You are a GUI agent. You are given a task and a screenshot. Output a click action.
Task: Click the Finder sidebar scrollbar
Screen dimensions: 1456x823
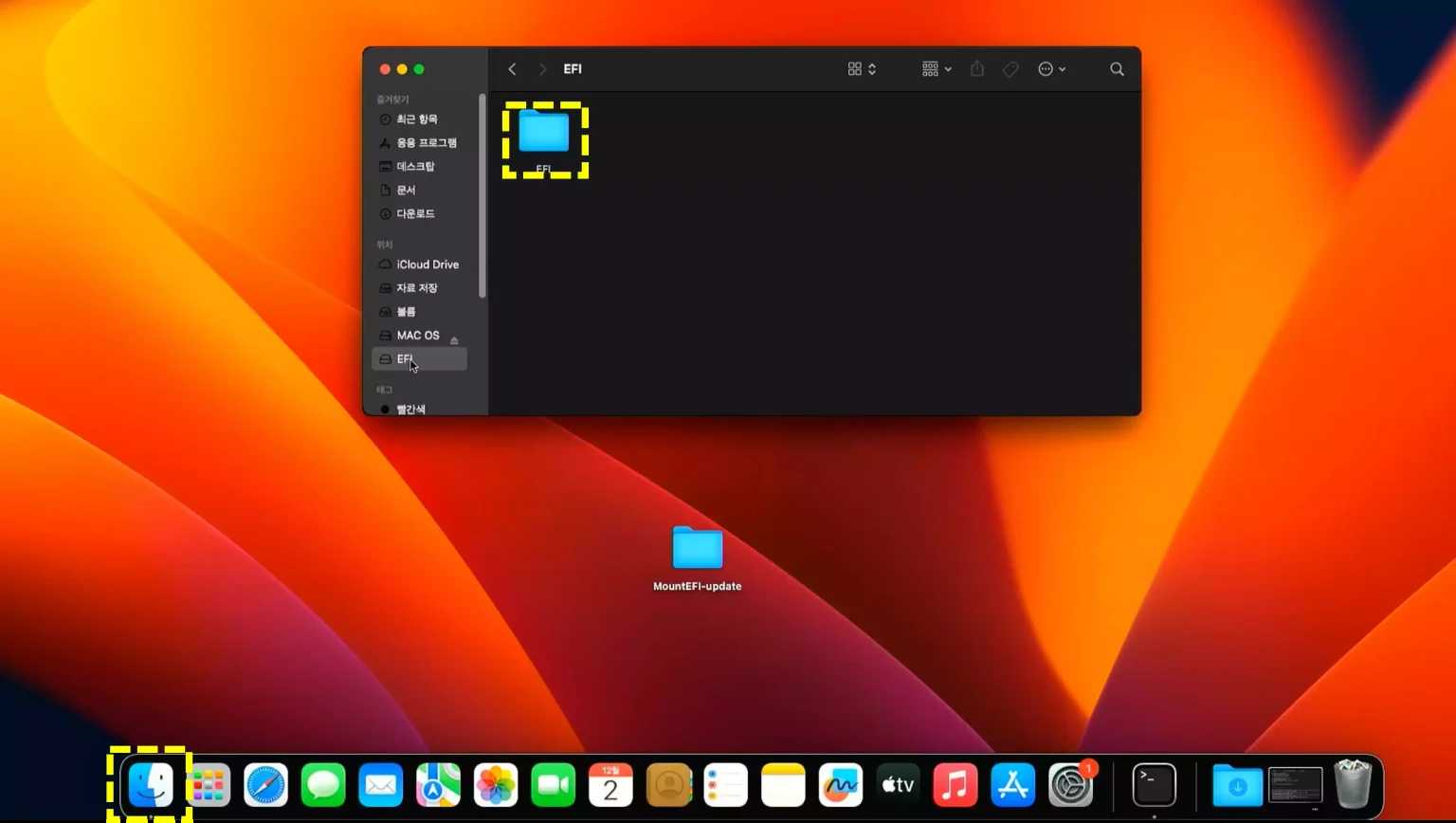pos(482,195)
